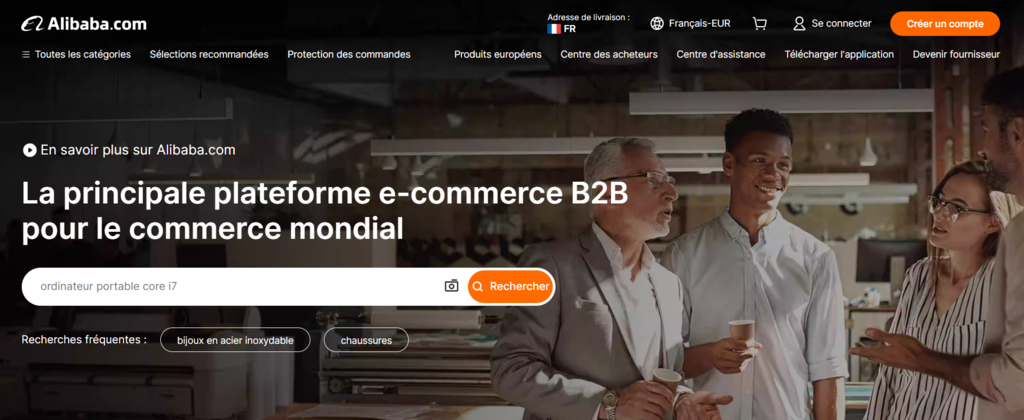Click the French flag delivery icon
1024x420 pixels.
[554, 29]
